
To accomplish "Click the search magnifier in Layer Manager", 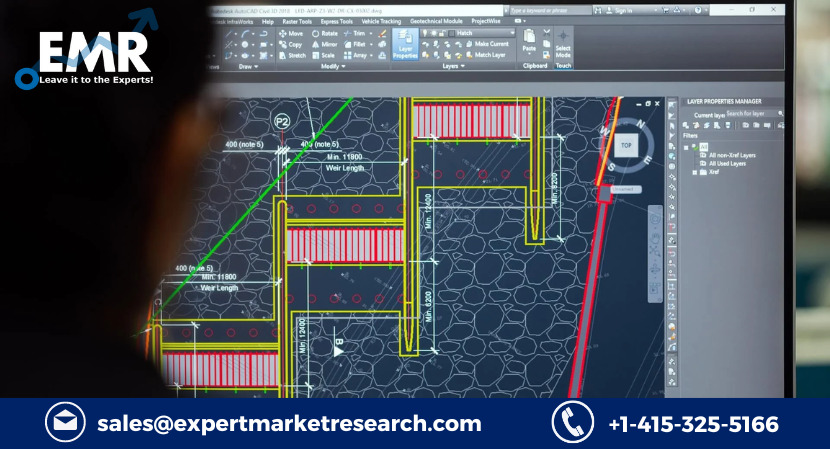I will click(x=780, y=113).
